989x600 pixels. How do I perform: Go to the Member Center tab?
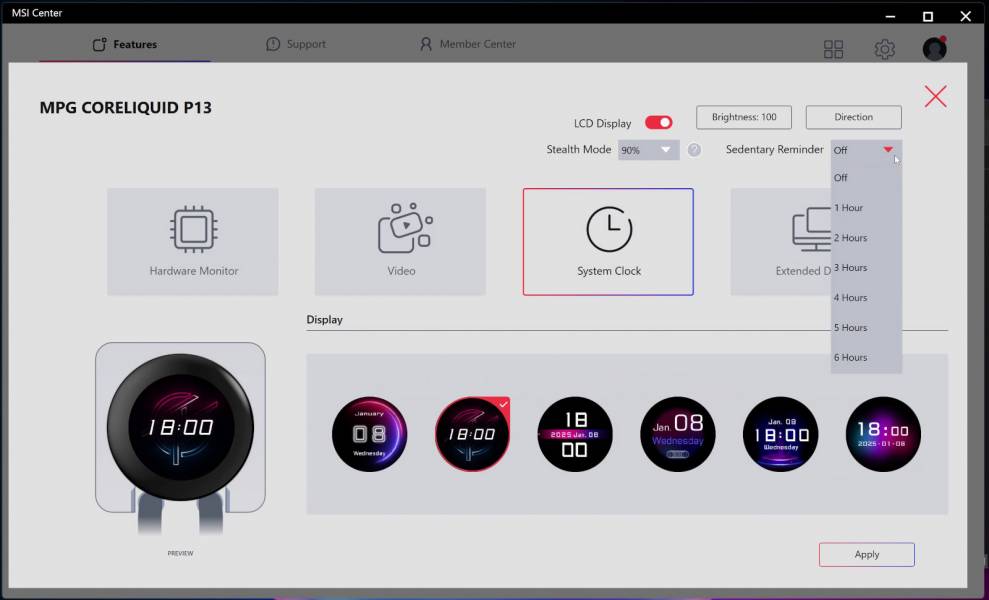tap(468, 44)
